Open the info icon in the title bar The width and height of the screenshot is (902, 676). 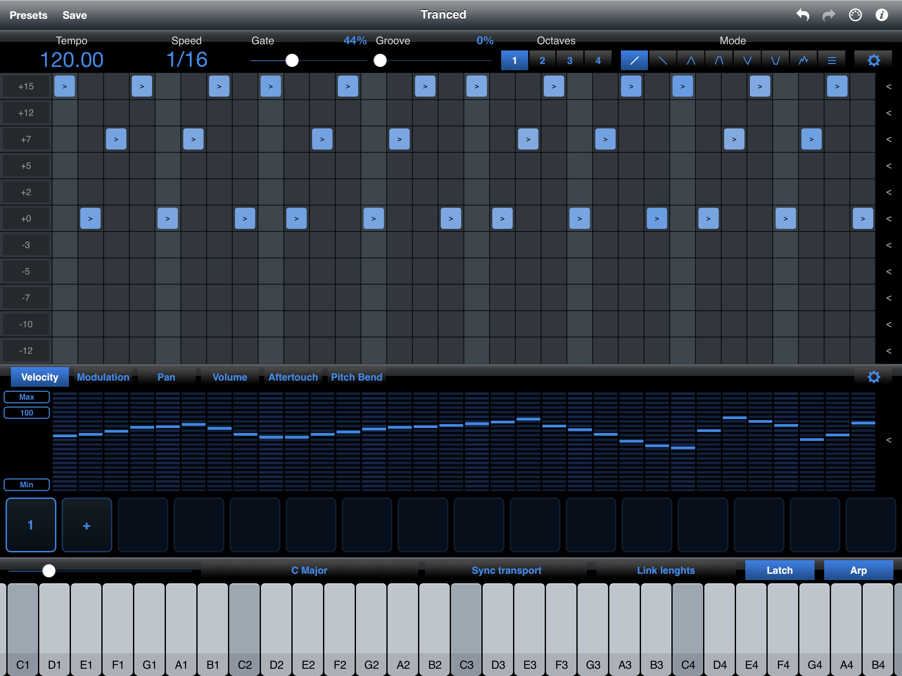click(881, 15)
